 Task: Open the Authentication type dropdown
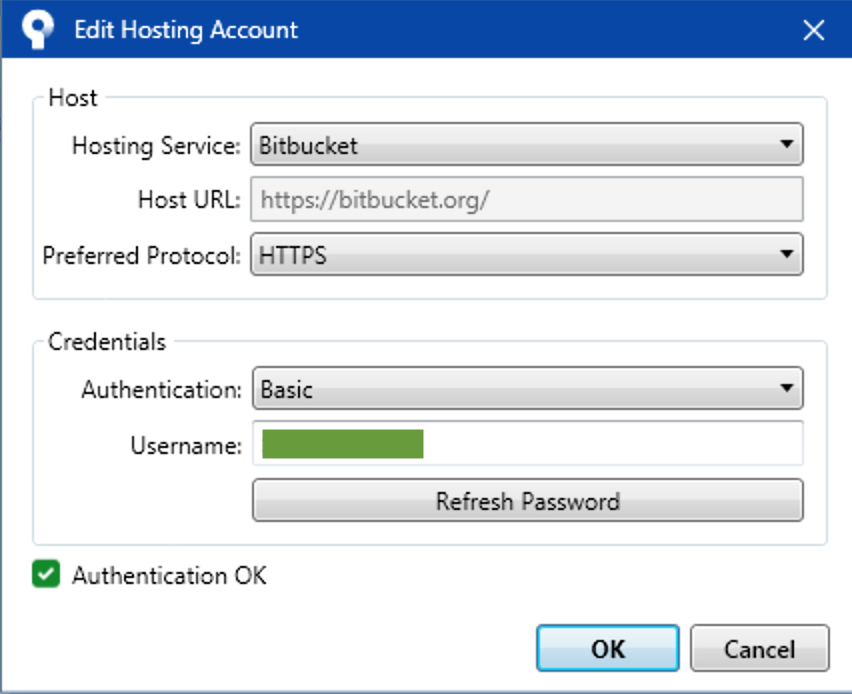(x=528, y=389)
